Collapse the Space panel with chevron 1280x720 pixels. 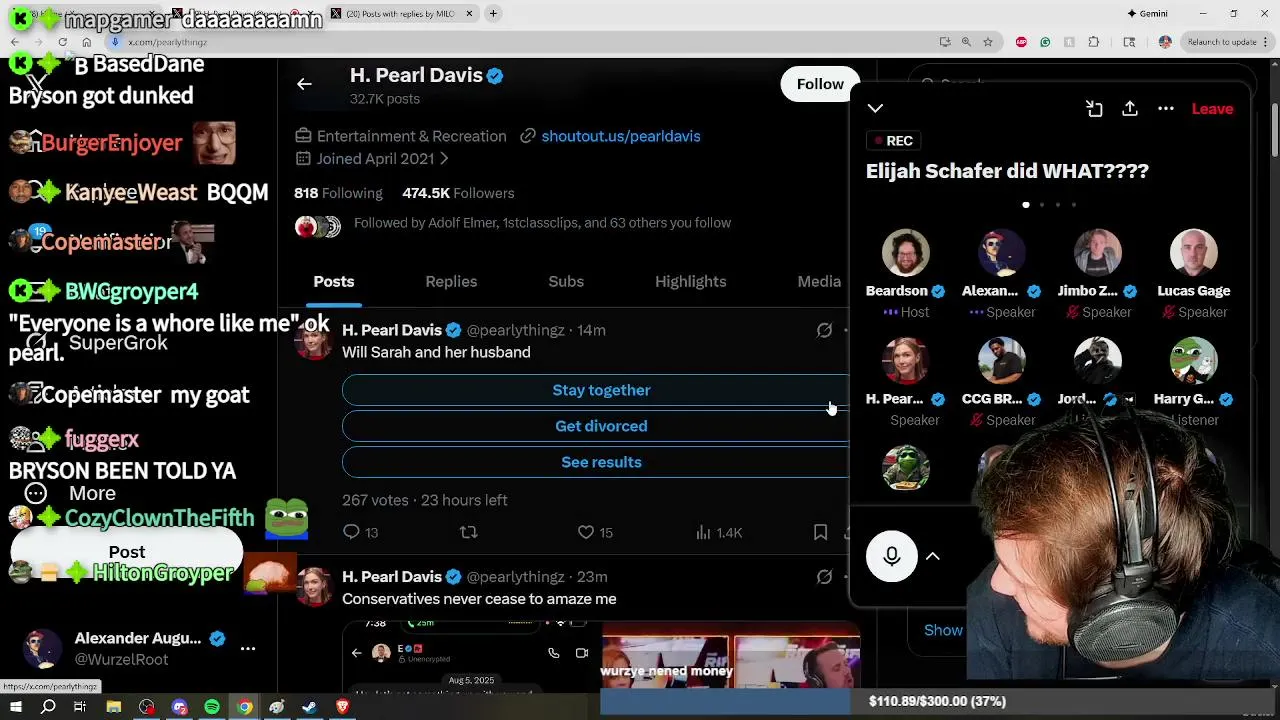click(875, 108)
